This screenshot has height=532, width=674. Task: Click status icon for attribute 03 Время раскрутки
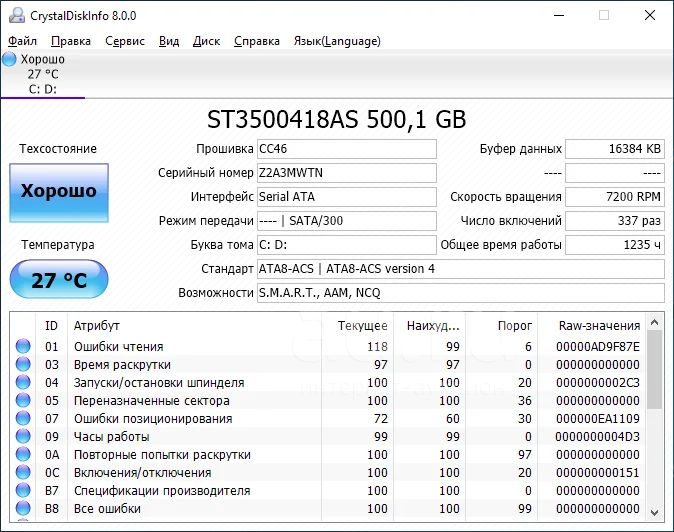pyautogui.click(x=23, y=364)
